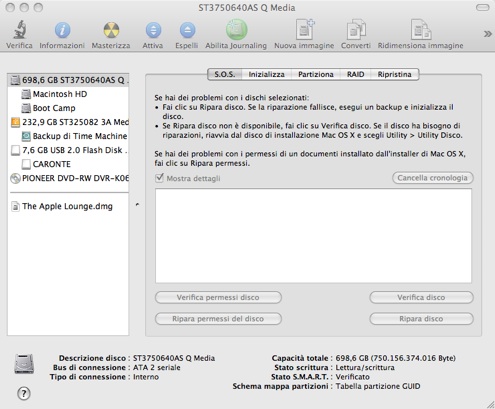Click the 'Verificato' S.M.A.R.T. status value
Screen dimensions: 495x409
[x=353, y=377]
